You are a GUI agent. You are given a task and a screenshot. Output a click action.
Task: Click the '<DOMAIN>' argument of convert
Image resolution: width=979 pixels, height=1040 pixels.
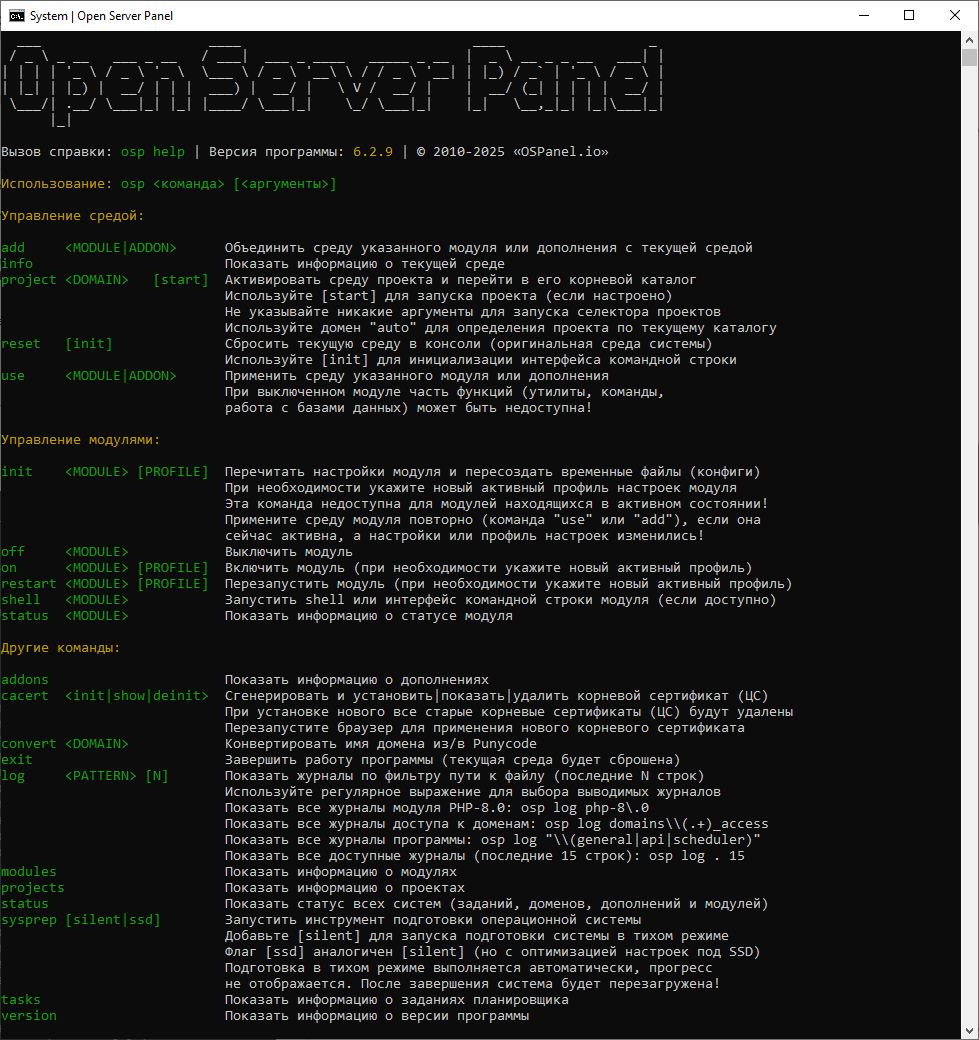97,744
